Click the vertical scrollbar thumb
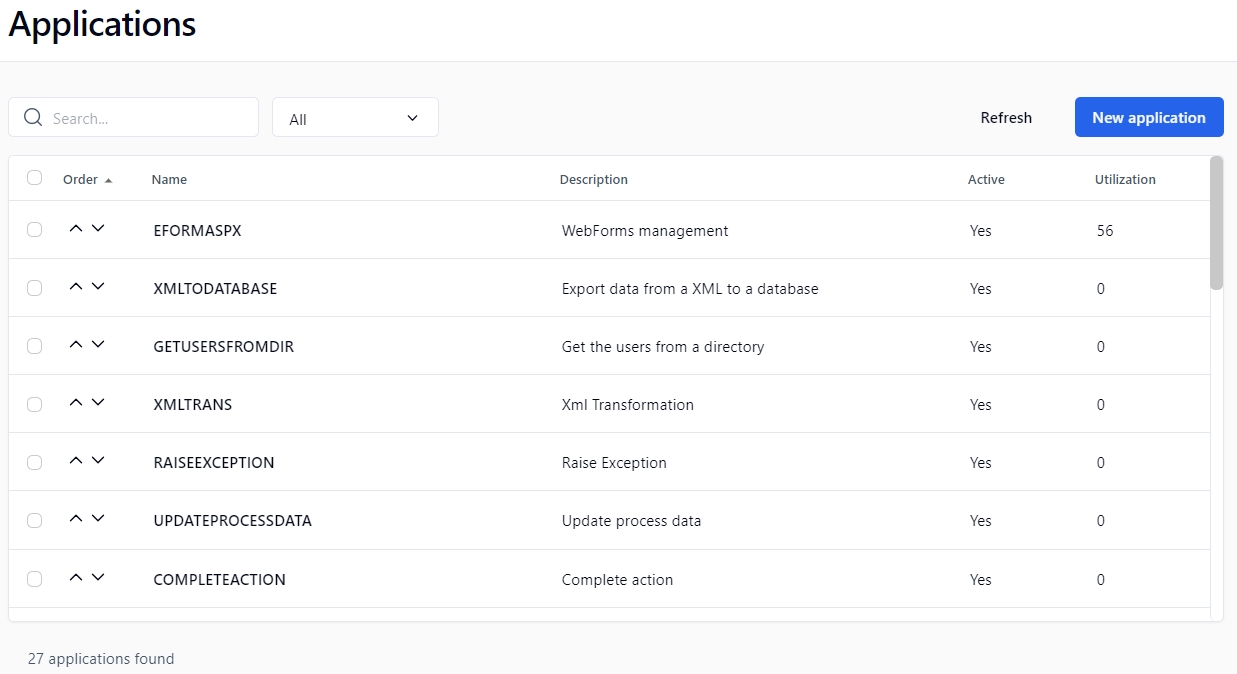The image size is (1237, 674). [x=1216, y=223]
